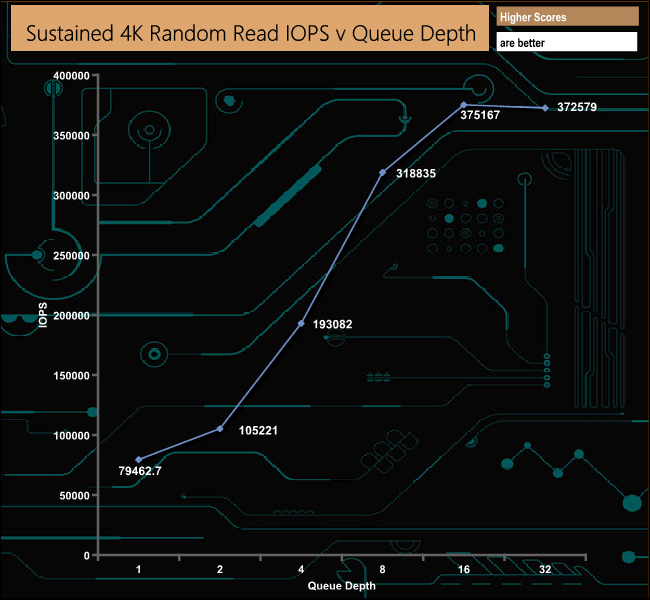Select the Queue Depth x-axis label
The width and height of the screenshot is (650, 600).
tap(342, 585)
